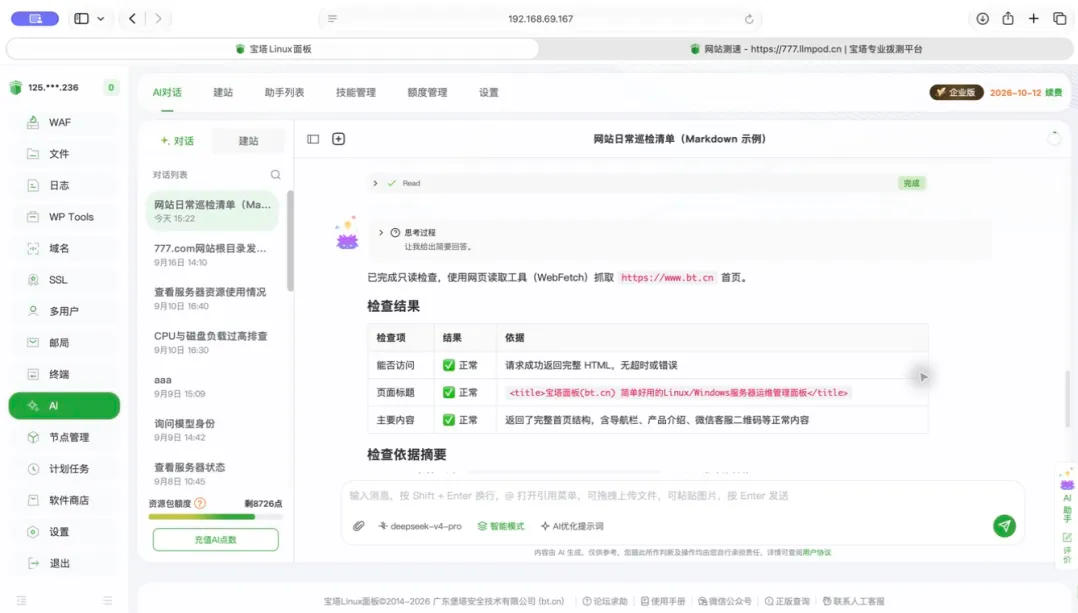Click the AI优化提示词 button
Viewport: 1078px width, 613px height.
click(x=572, y=526)
